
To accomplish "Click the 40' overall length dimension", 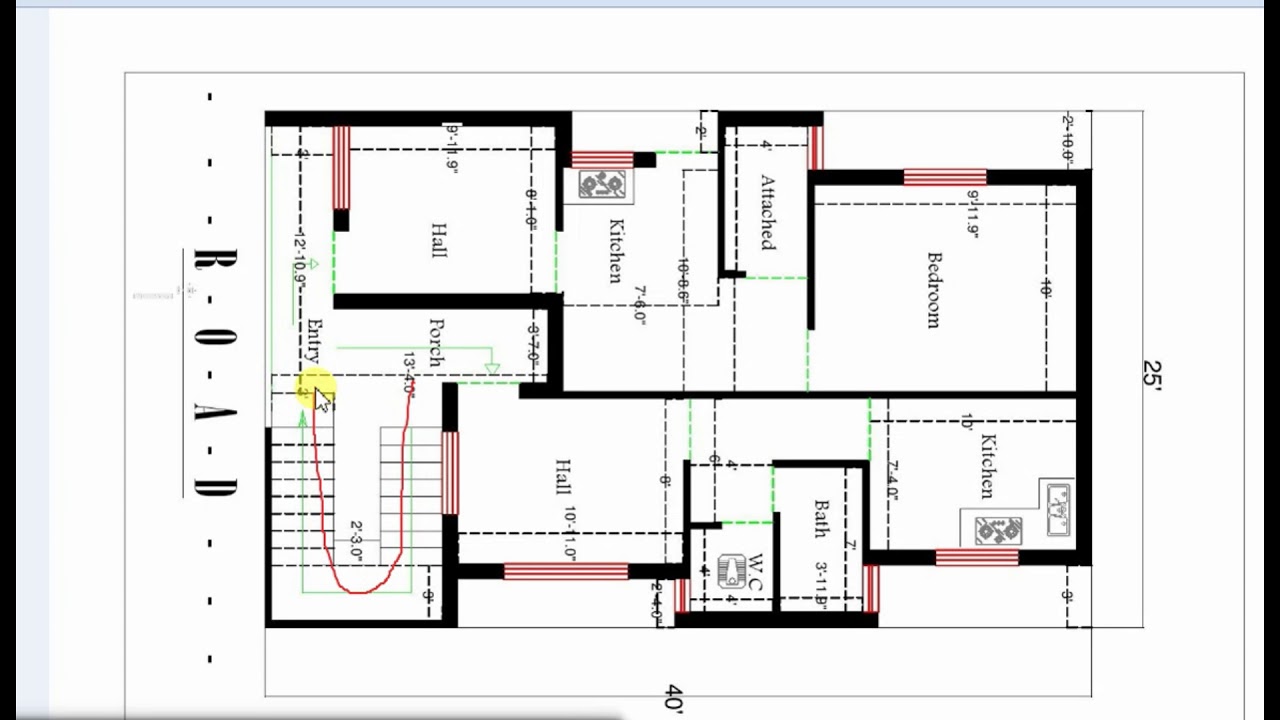I will [674, 698].
